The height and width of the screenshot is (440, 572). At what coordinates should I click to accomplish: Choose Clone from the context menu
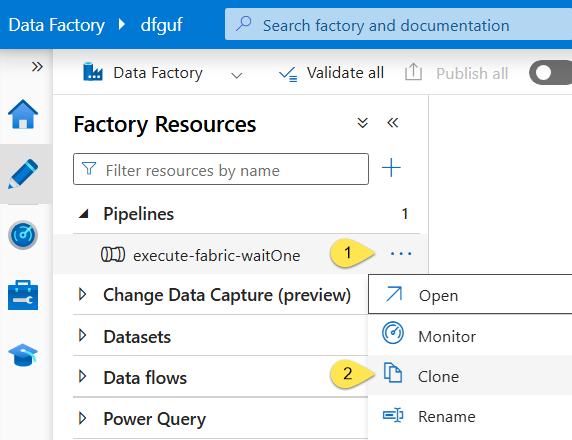[x=470, y=375]
